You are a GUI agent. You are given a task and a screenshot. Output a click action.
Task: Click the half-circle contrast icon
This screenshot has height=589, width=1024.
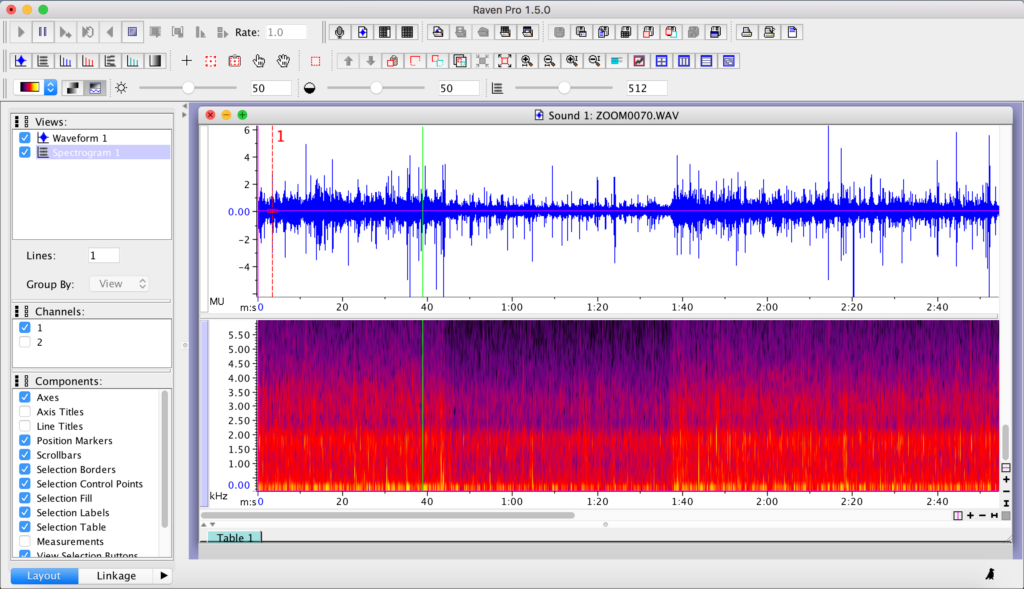(309, 88)
